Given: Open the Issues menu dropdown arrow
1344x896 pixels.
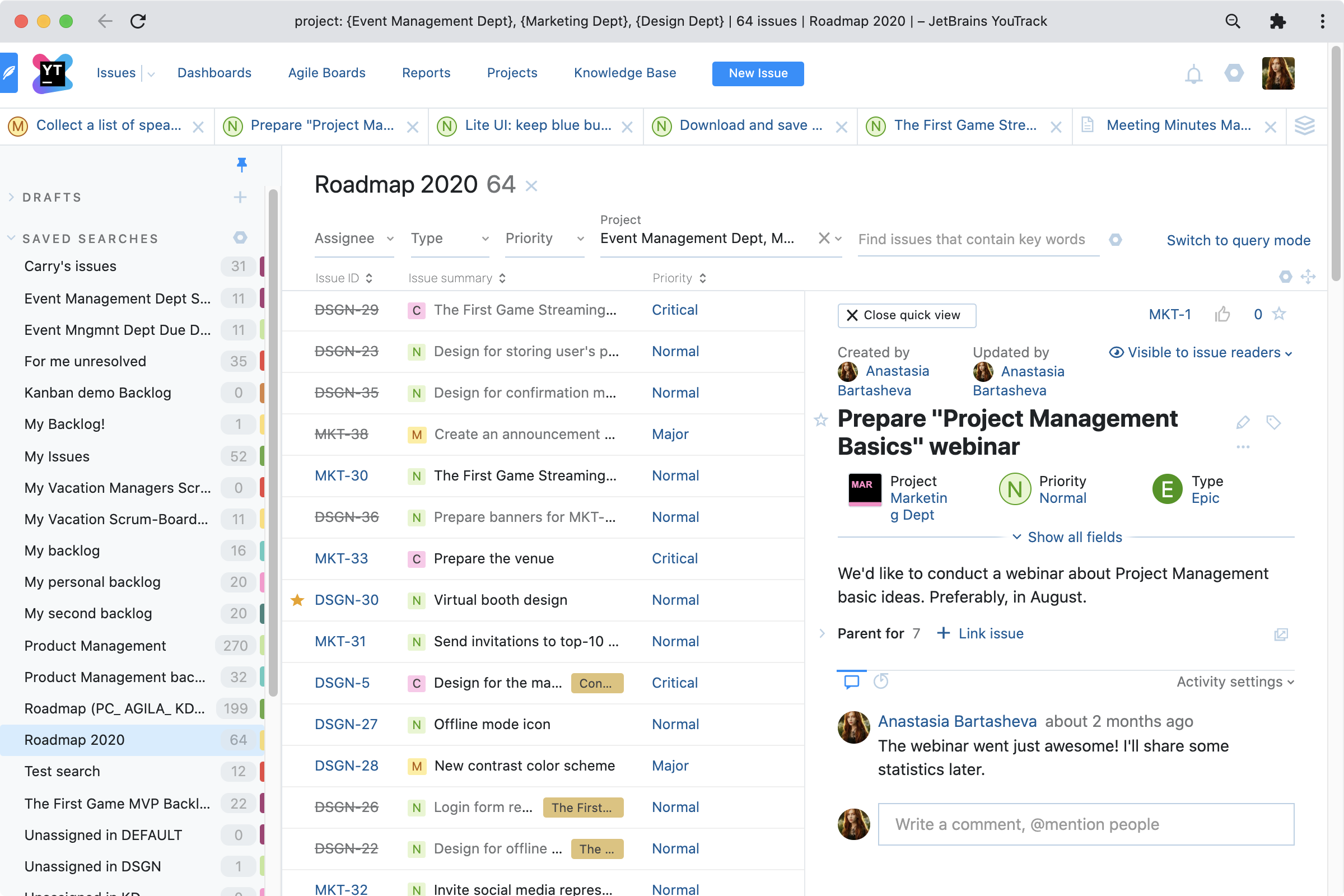Looking at the screenshot, I should pyautogui.click(x=151, y=74).
